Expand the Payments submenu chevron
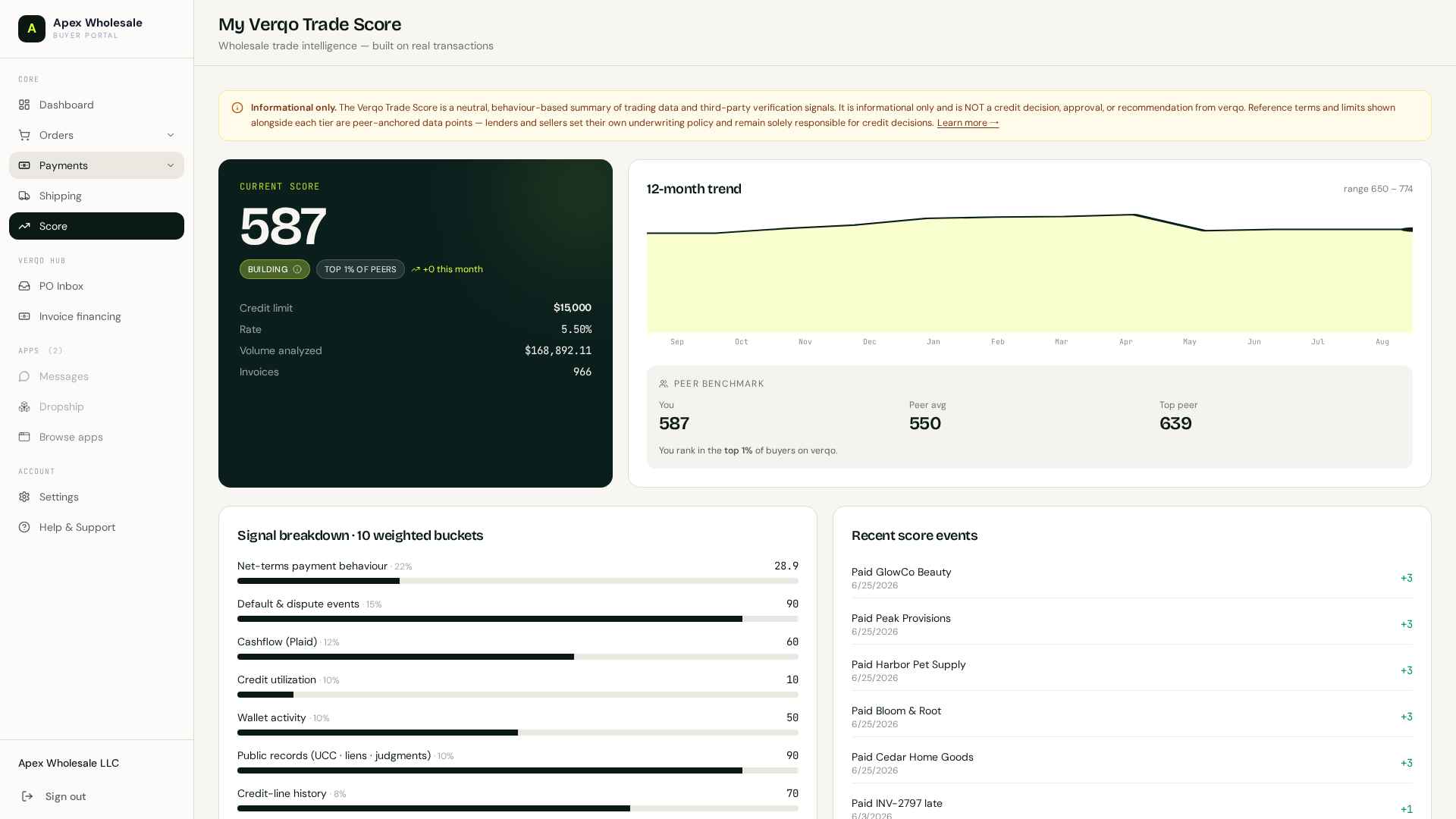 pyautogui.click(x=171, y=165)
